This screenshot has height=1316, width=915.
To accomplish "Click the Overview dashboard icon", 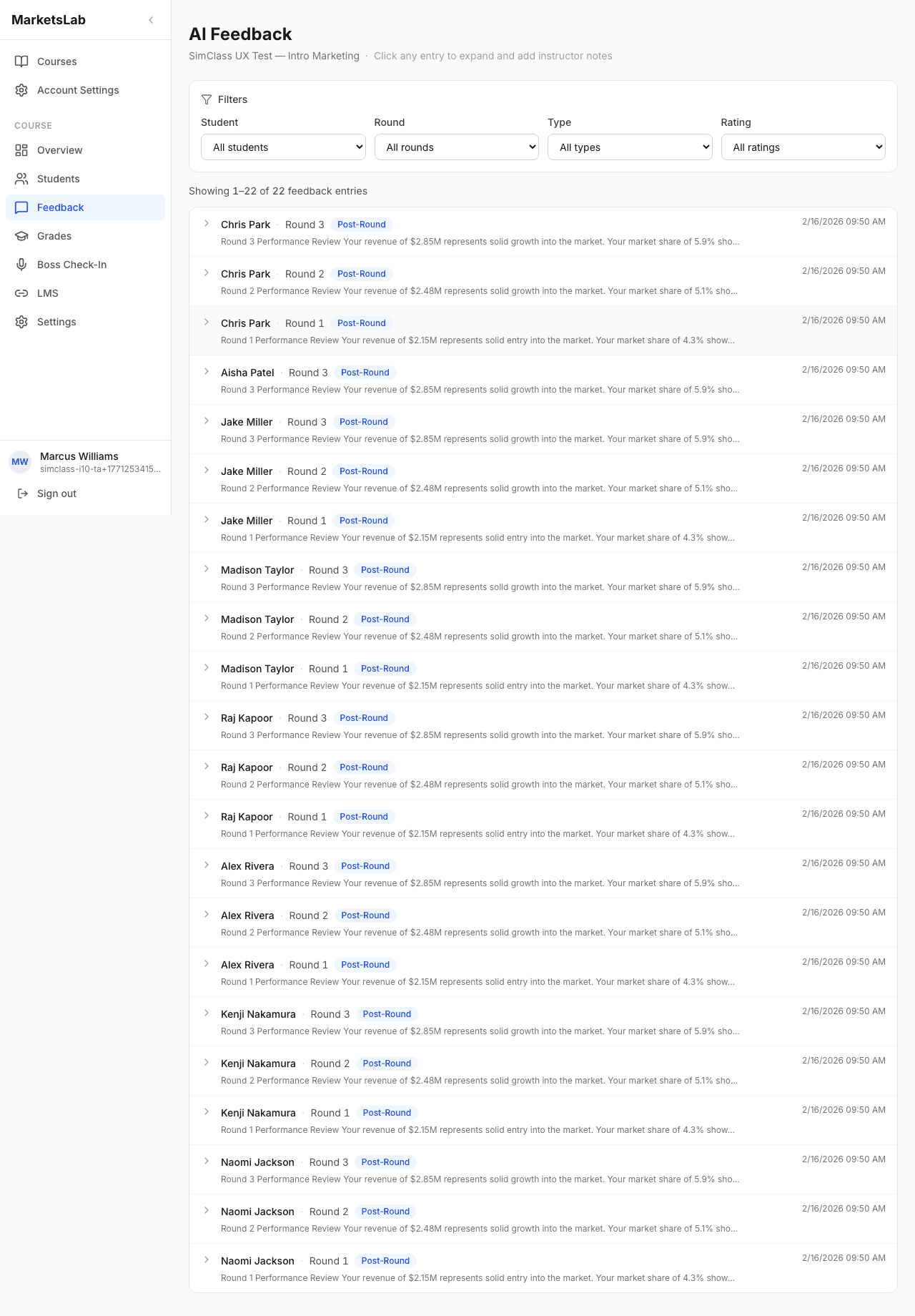I will click(21, 150).
